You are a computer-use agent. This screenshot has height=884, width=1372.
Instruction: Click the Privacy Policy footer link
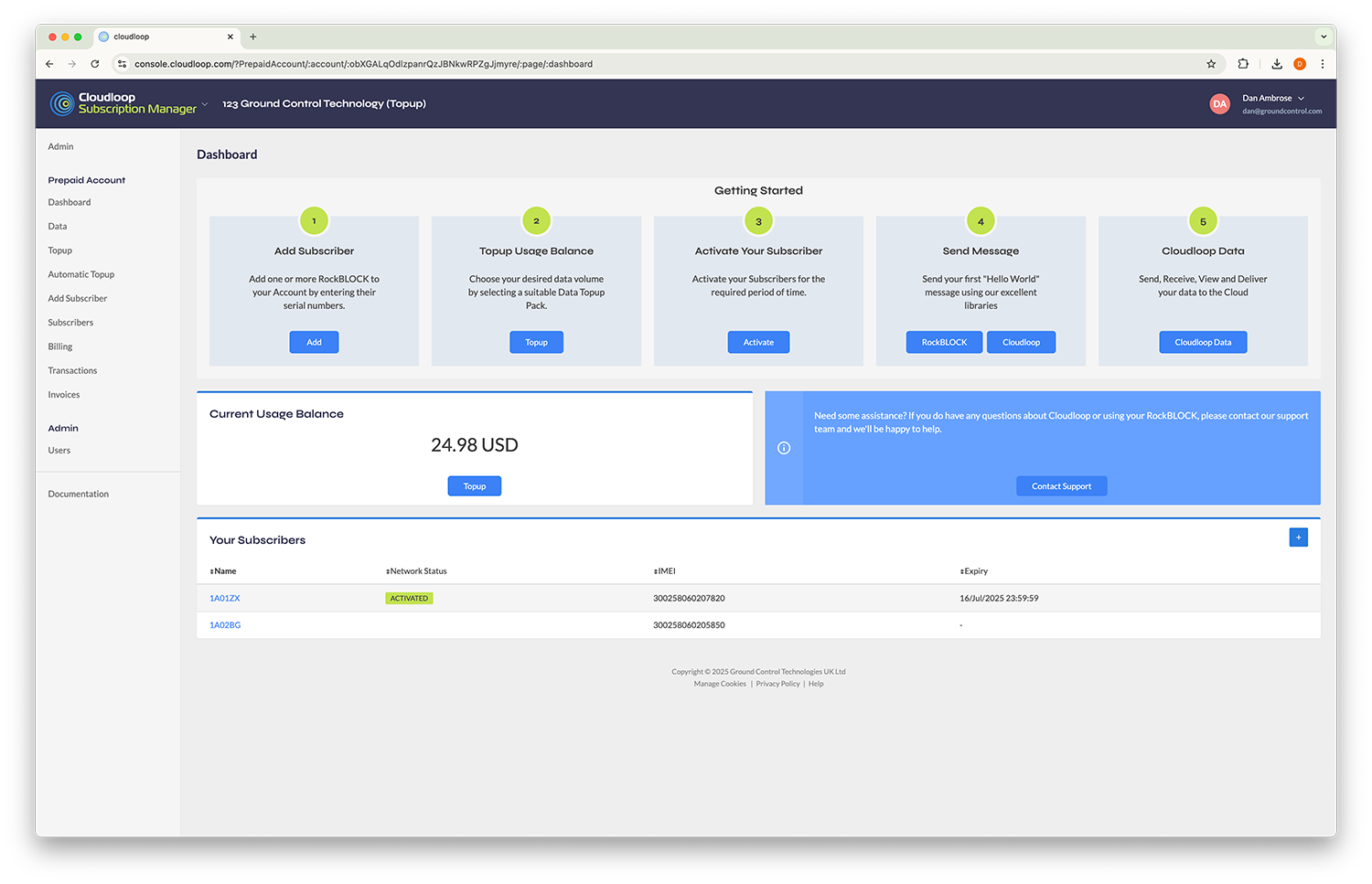(777, 684)
